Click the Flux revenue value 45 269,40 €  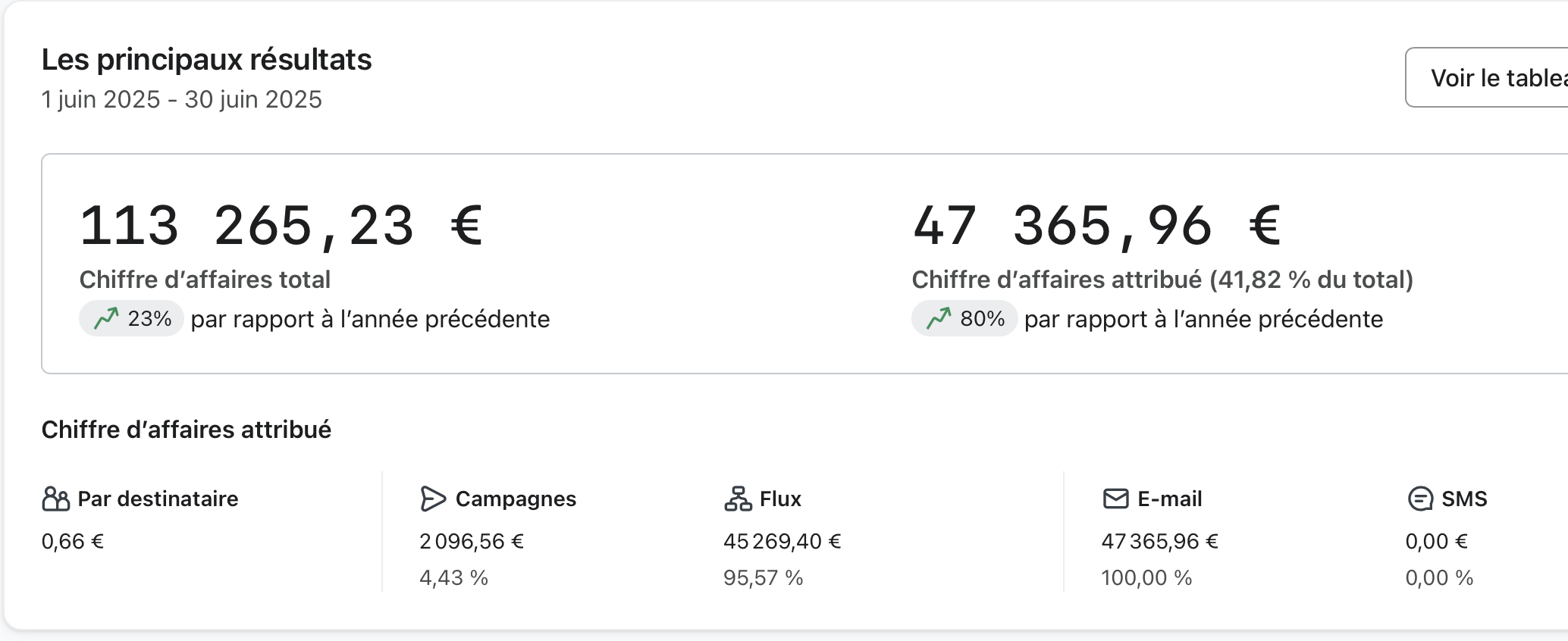pyautogui.click(x=782, y=541)
